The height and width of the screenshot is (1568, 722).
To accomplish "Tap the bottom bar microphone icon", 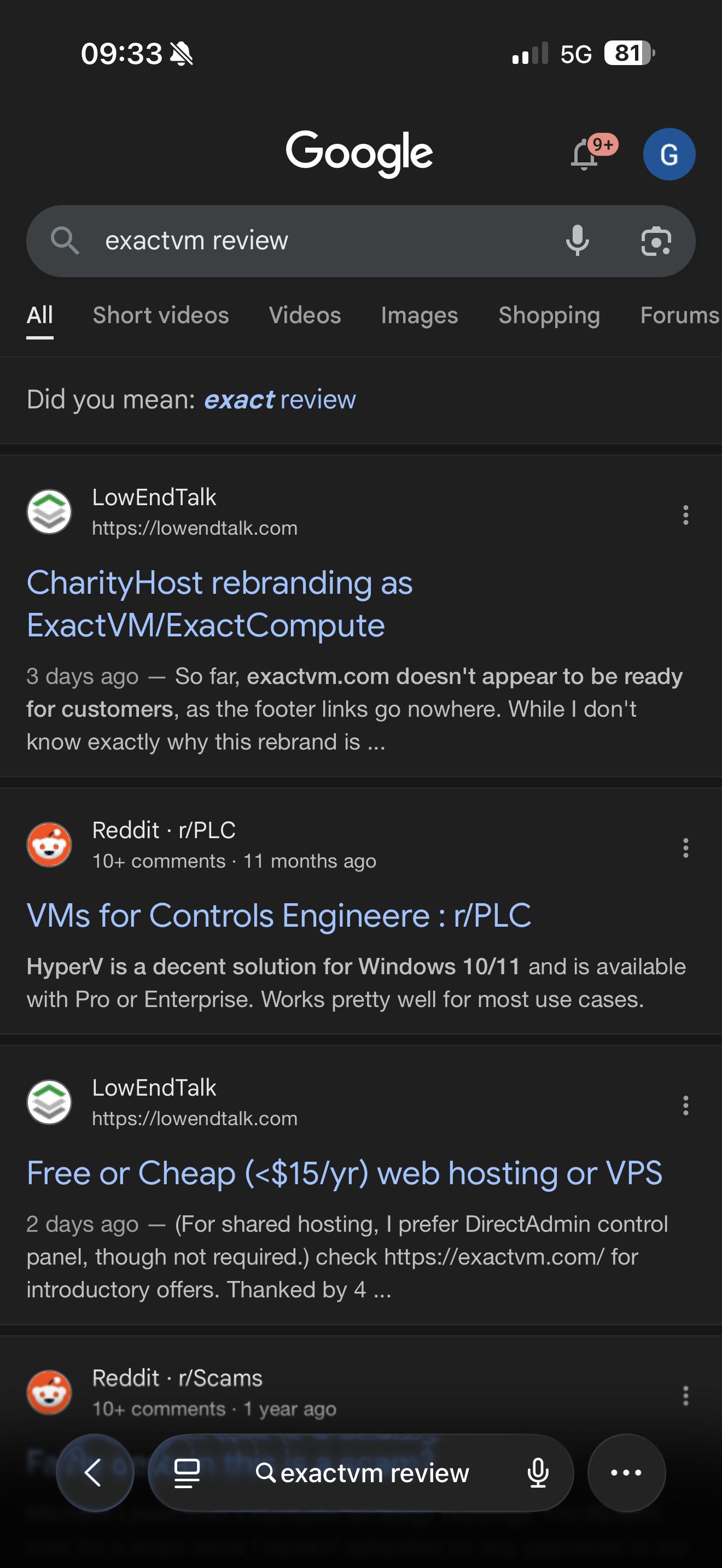I will point(538,1473).
